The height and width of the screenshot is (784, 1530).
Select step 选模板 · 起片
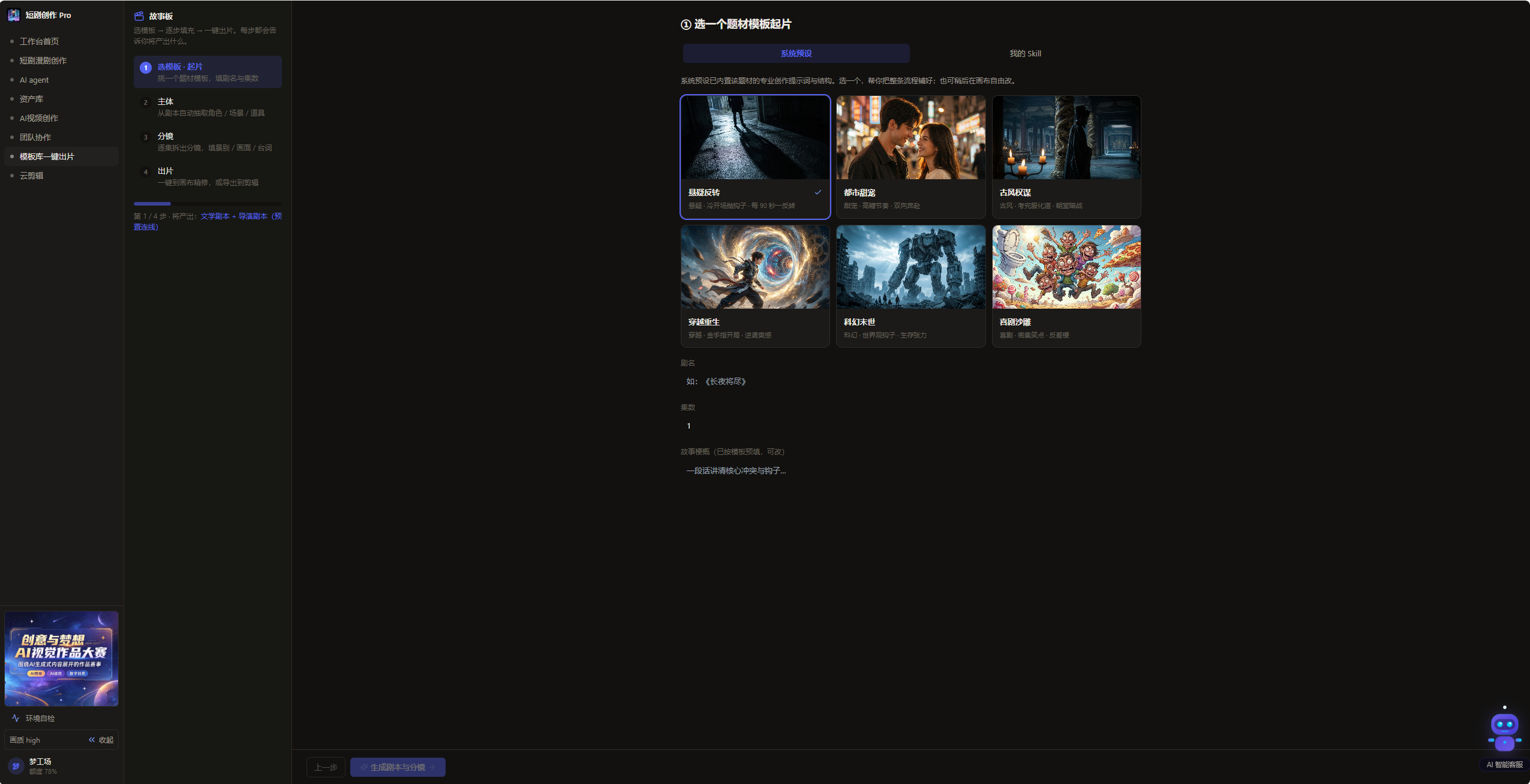[x=208, y=72]
